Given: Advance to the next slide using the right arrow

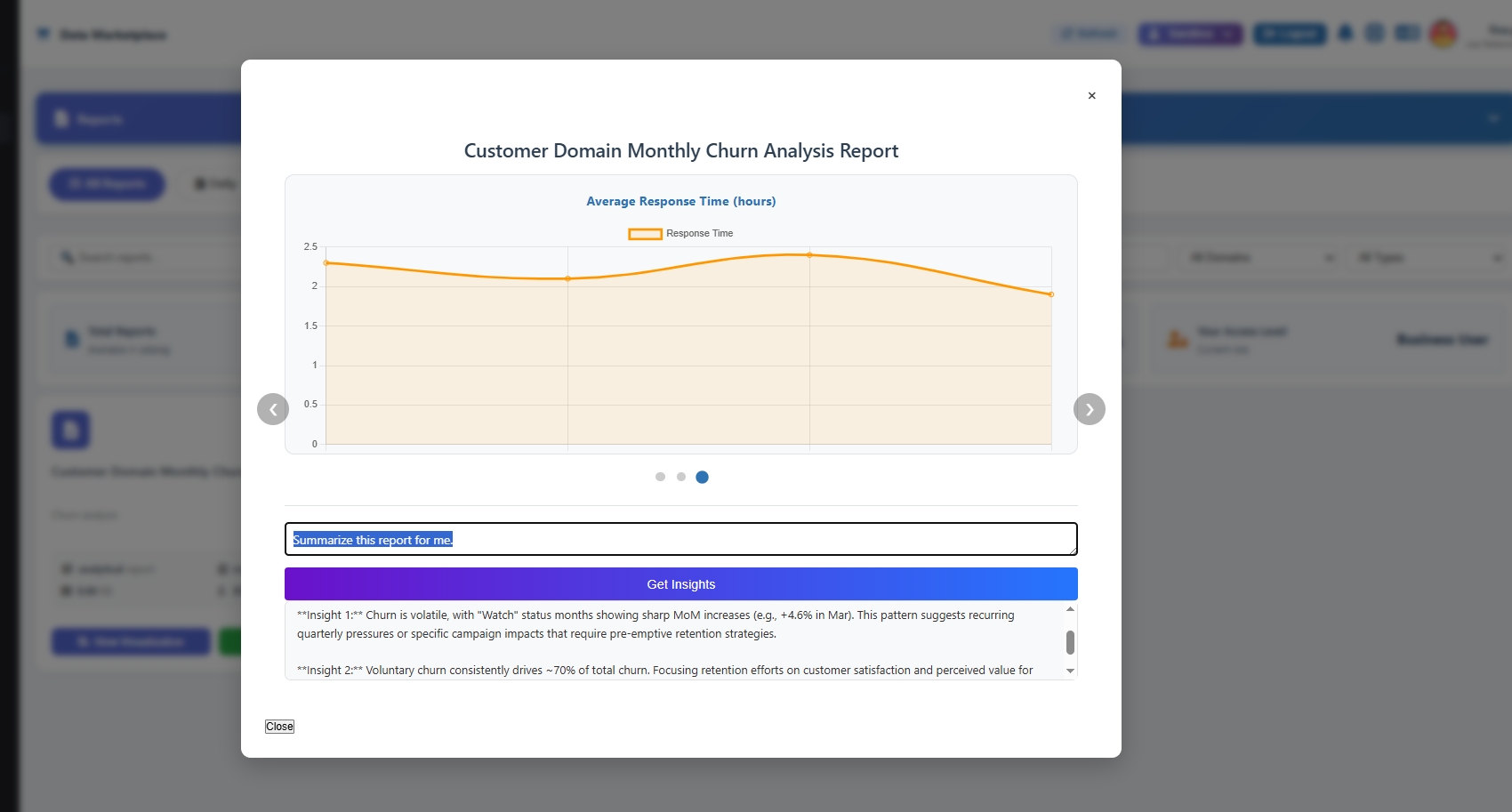Looking at the screenshot, I should [1089, 409].
